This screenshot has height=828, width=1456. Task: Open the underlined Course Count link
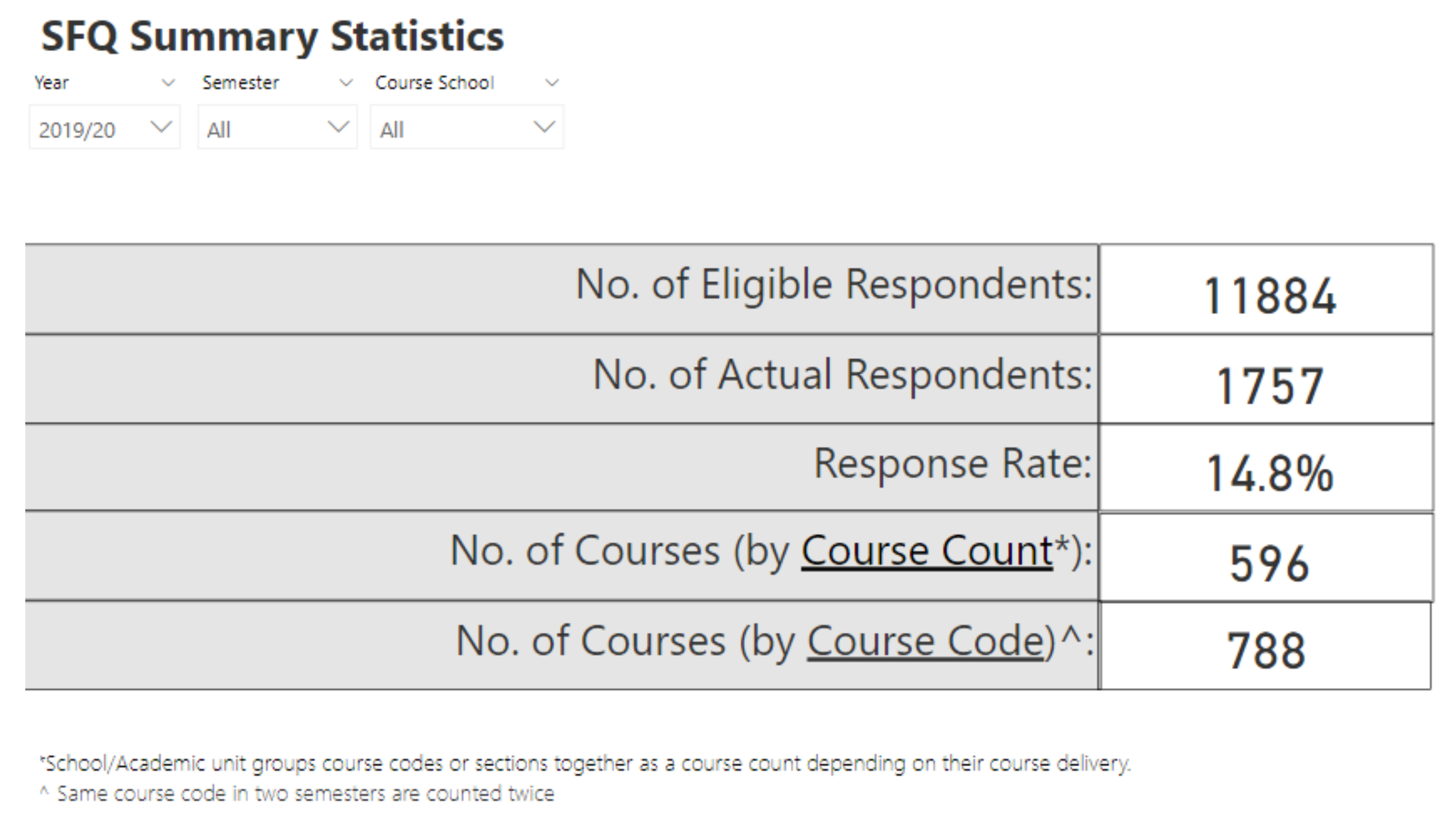click(927, 551)
